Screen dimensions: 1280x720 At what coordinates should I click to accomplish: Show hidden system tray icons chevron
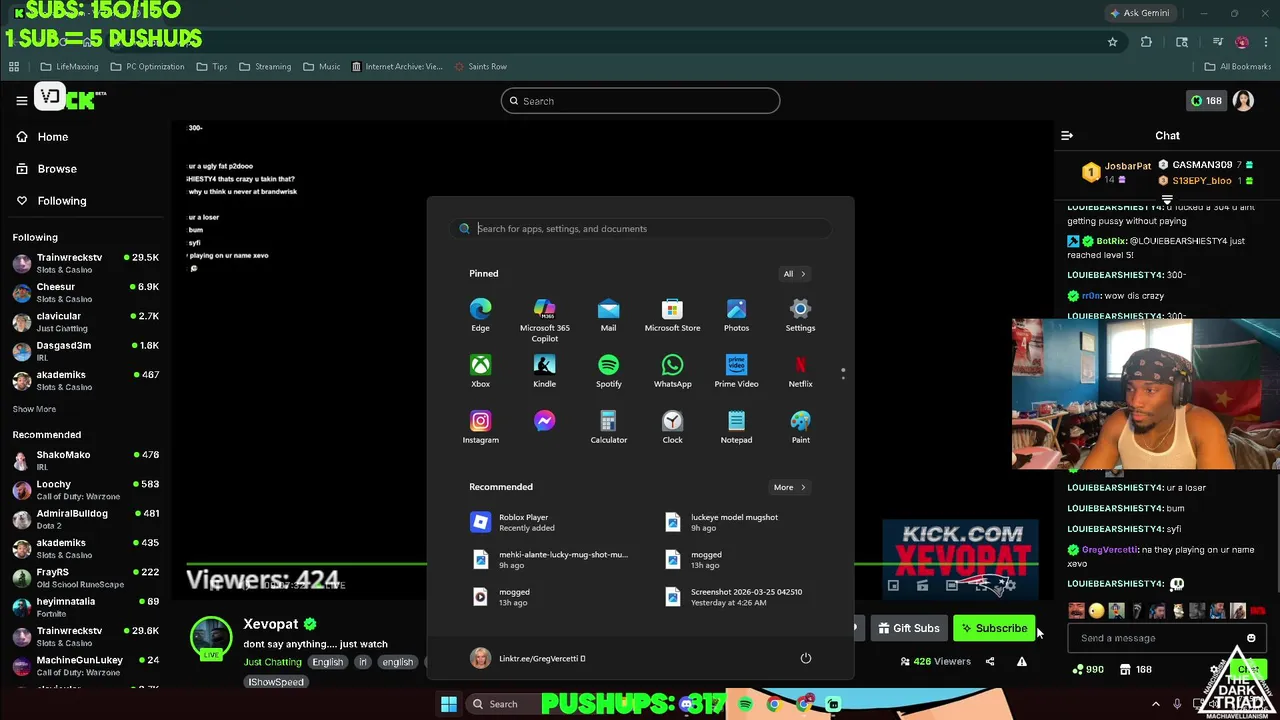pos(1156,704)
